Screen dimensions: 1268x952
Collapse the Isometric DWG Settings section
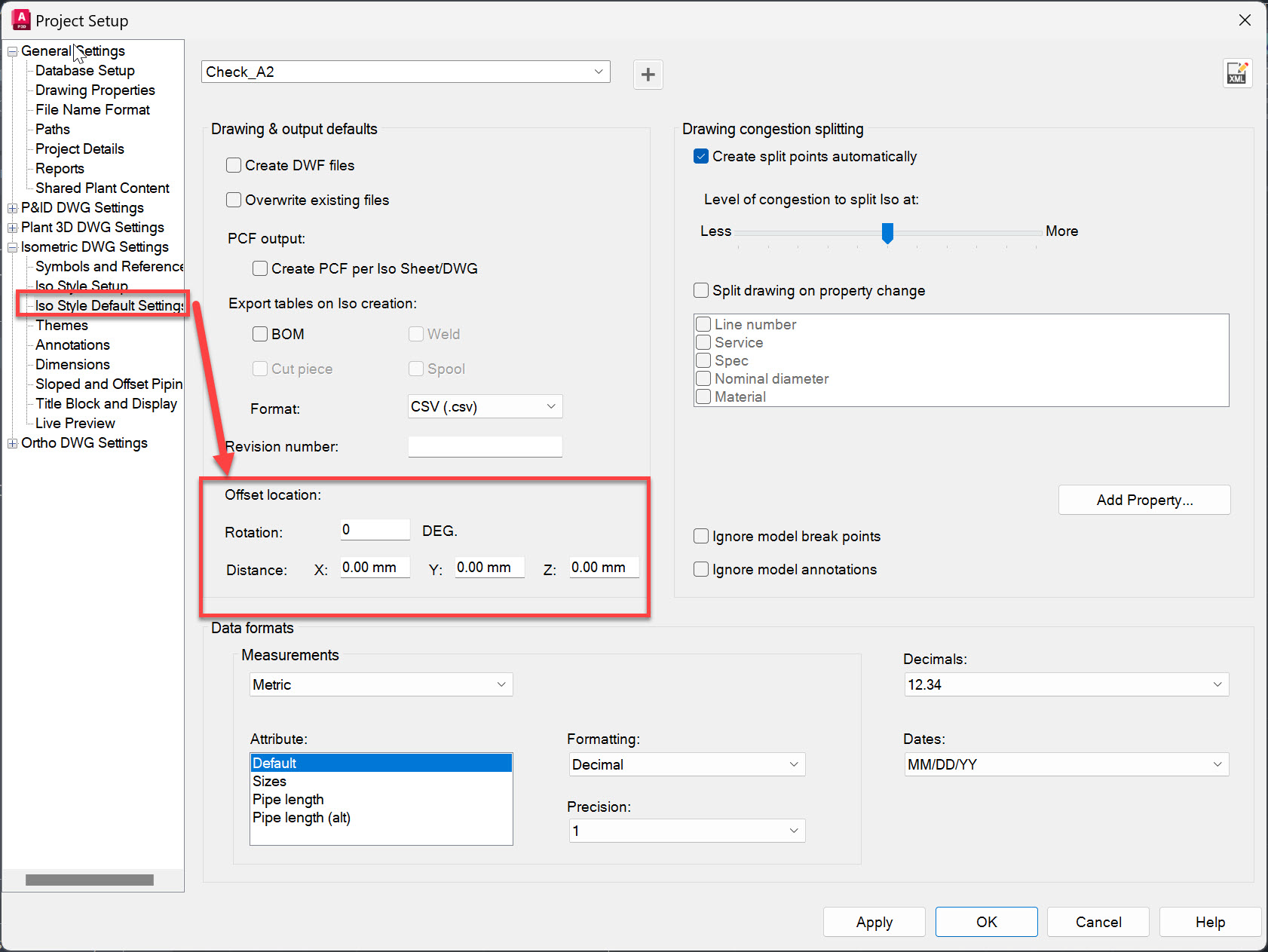(11, 246)
